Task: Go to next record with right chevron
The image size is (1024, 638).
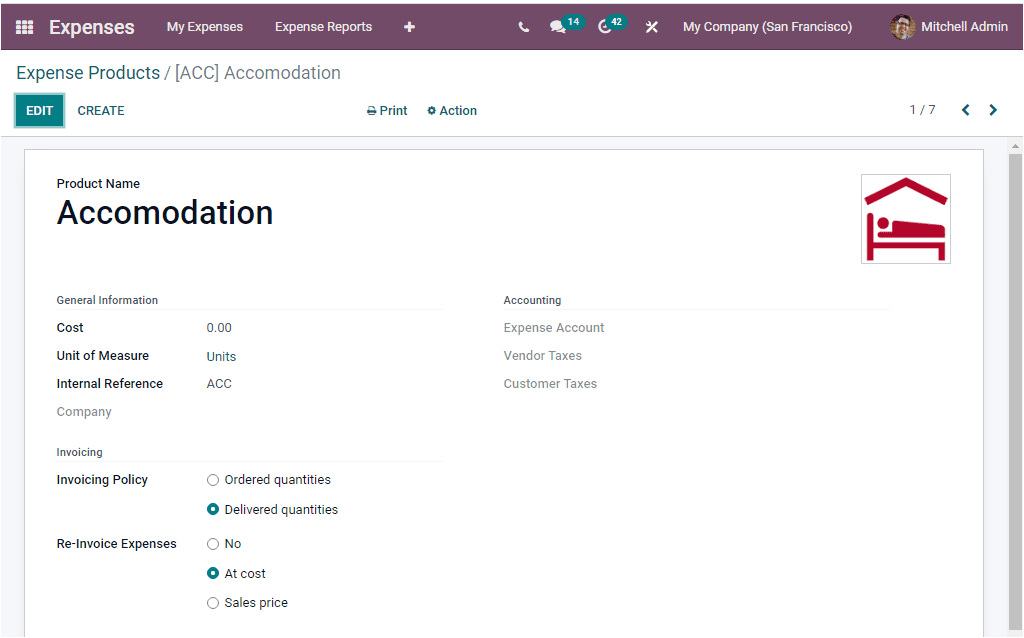Action: point(993,110)
